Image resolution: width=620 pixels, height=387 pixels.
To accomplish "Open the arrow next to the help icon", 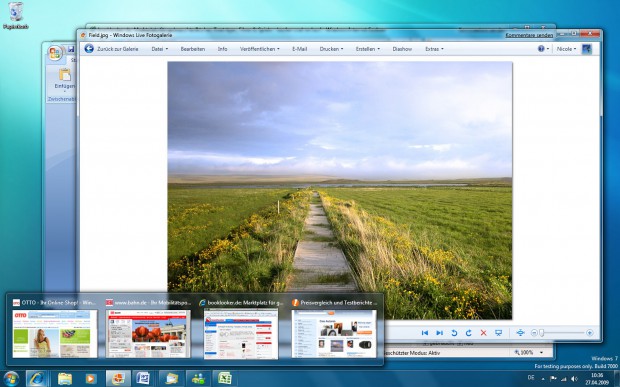I will tap(548, 49).
